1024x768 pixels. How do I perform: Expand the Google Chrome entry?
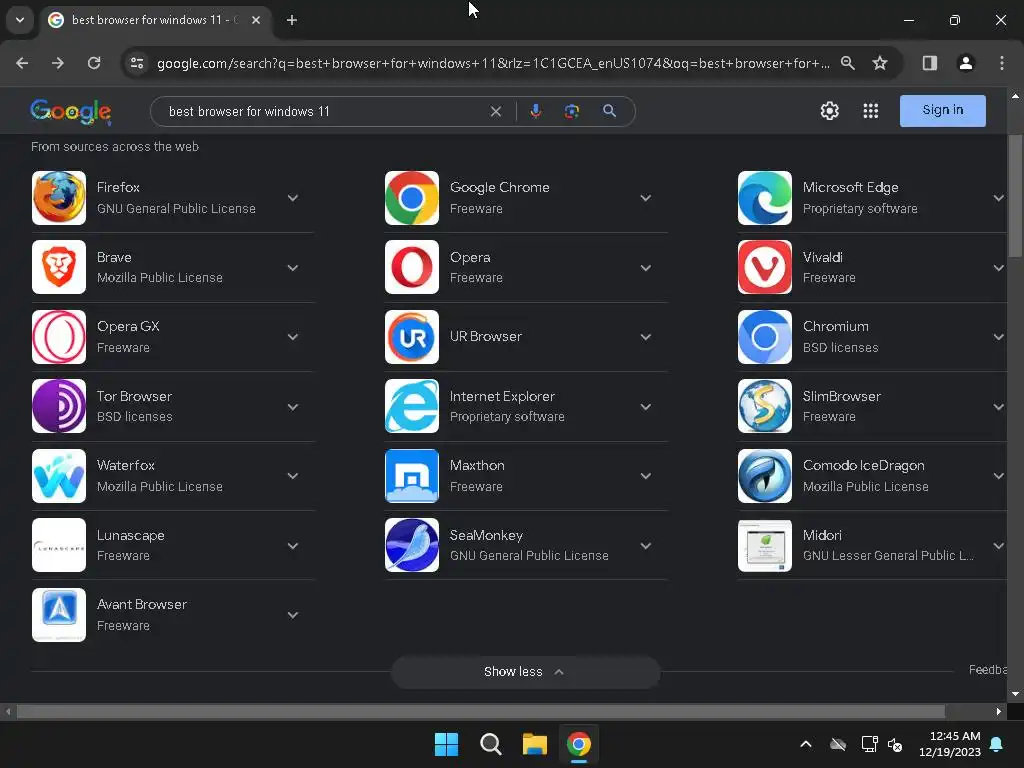coord(646,198)
